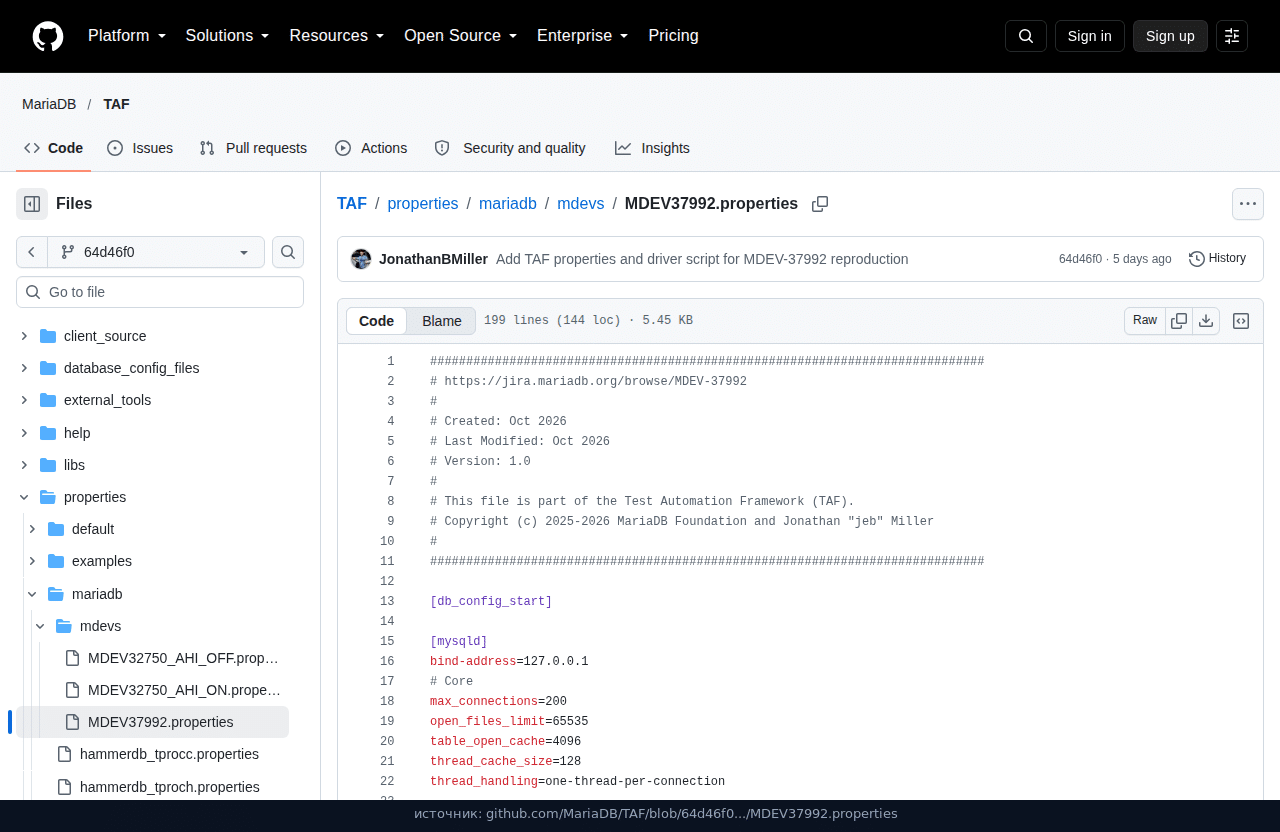Click the Sign in button
The image size is (1280, 832).
(x=1090, y=36)
